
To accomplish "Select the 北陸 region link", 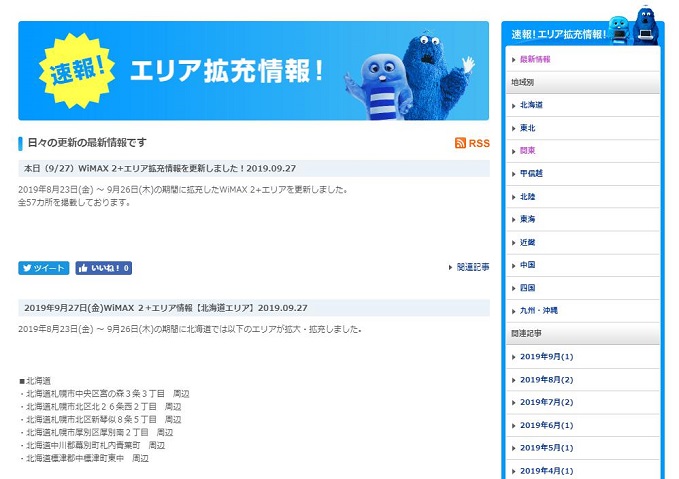I will (x=527, y=197).
